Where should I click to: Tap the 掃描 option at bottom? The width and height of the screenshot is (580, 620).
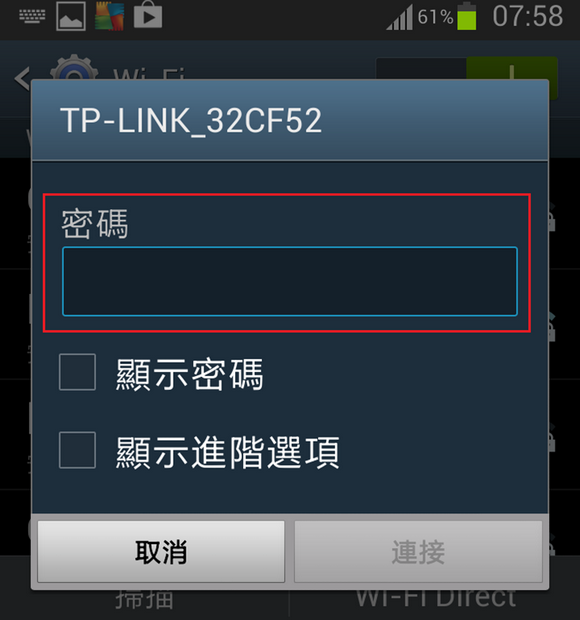pos(145,599)
